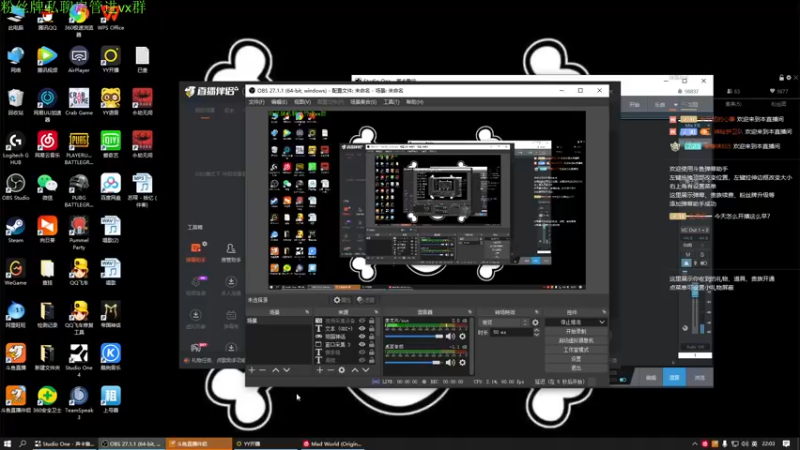Click exit button in OBS controls
This screenshot has width=800, height=450.
576,368
